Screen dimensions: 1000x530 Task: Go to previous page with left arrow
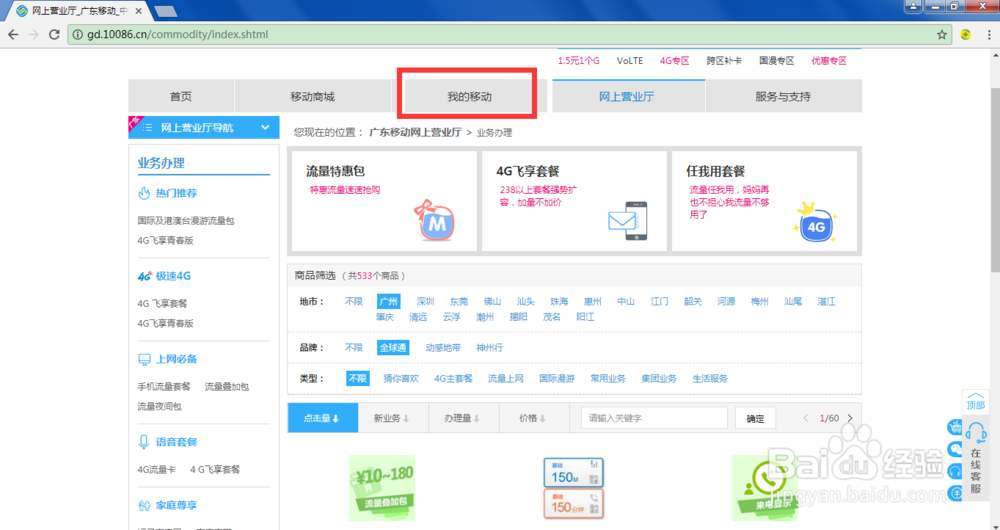point(805,418)
